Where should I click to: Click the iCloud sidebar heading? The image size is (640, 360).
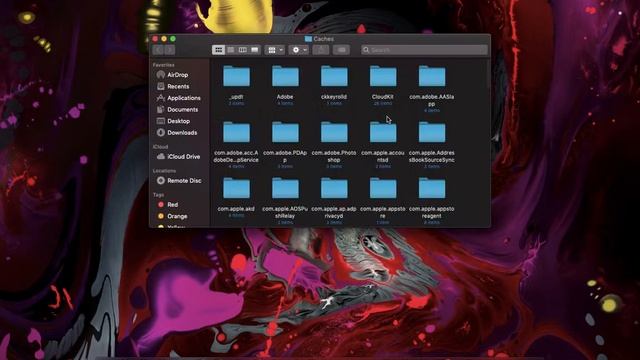(160, 147)
